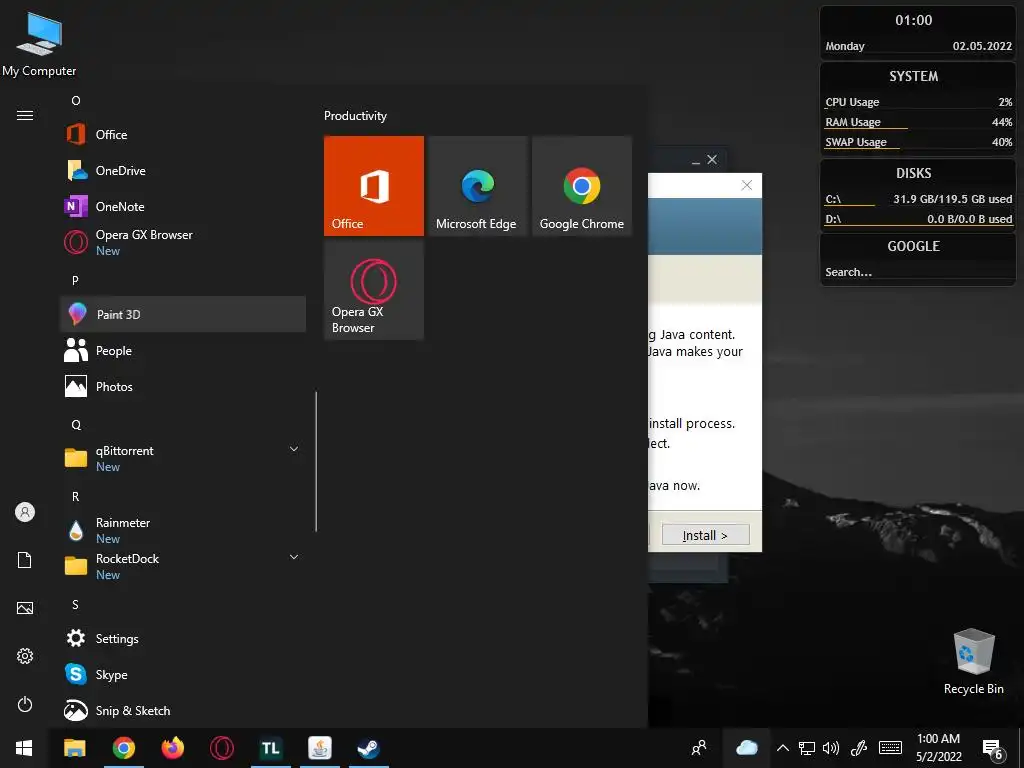Viewport: 1024px width, 768px height.
Task: Click the taskbar clock showing 1:00 AM
Action: tap(938, 748)
